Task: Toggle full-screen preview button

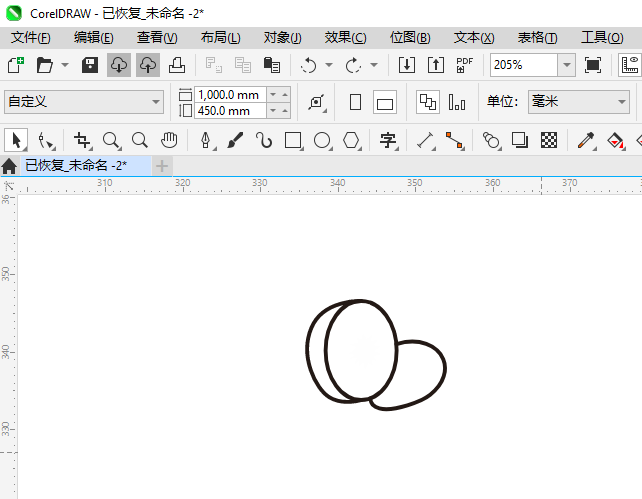Action: tap(593, 65)
